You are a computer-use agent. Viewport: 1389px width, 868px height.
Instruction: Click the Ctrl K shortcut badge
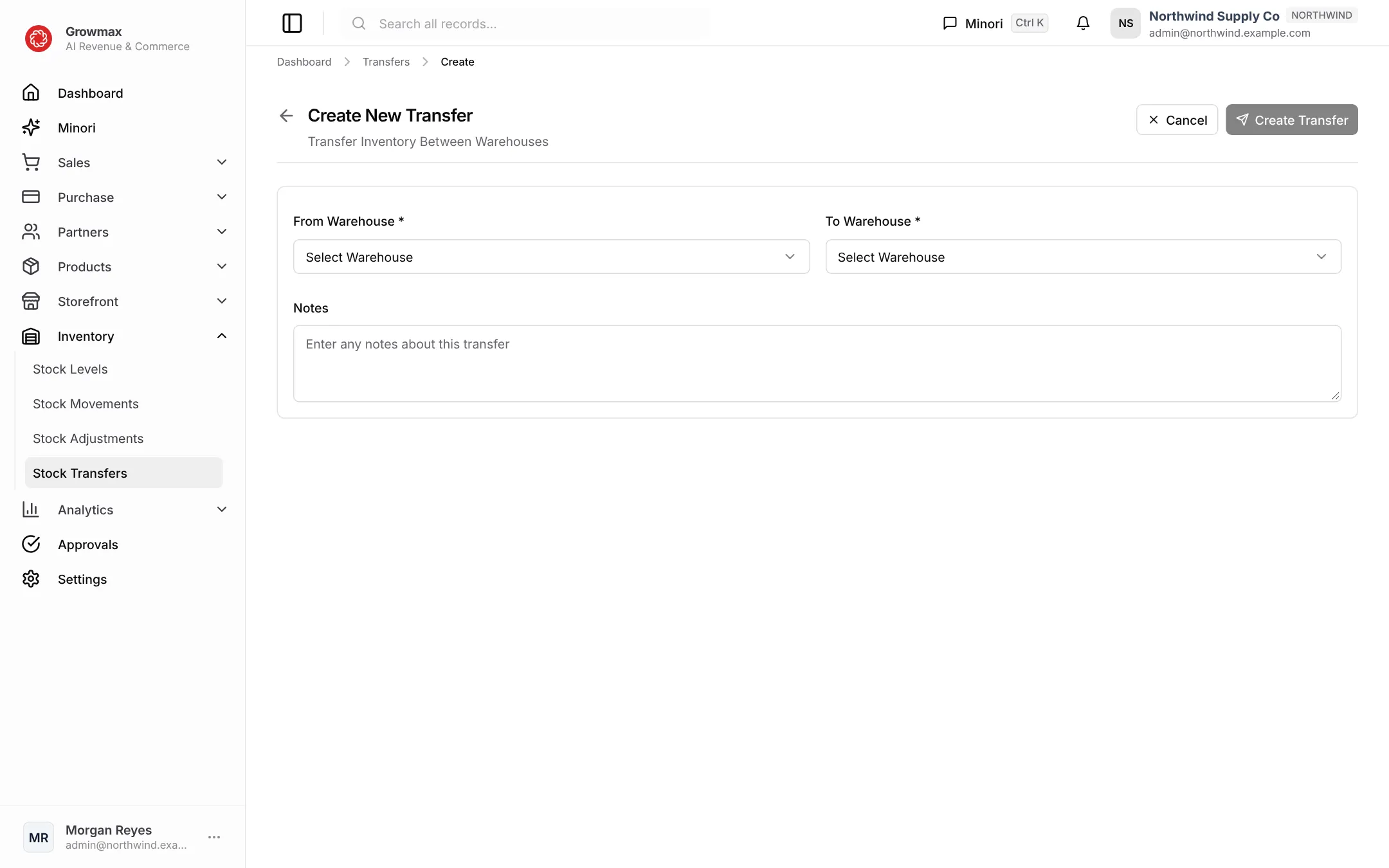[1030, 23]
